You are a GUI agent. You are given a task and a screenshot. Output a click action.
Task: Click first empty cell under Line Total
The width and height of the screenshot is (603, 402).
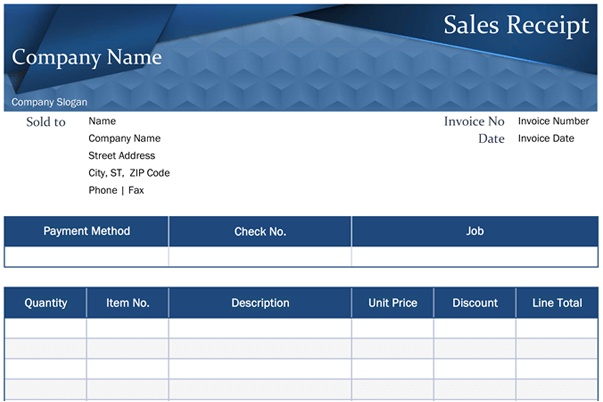557,328
